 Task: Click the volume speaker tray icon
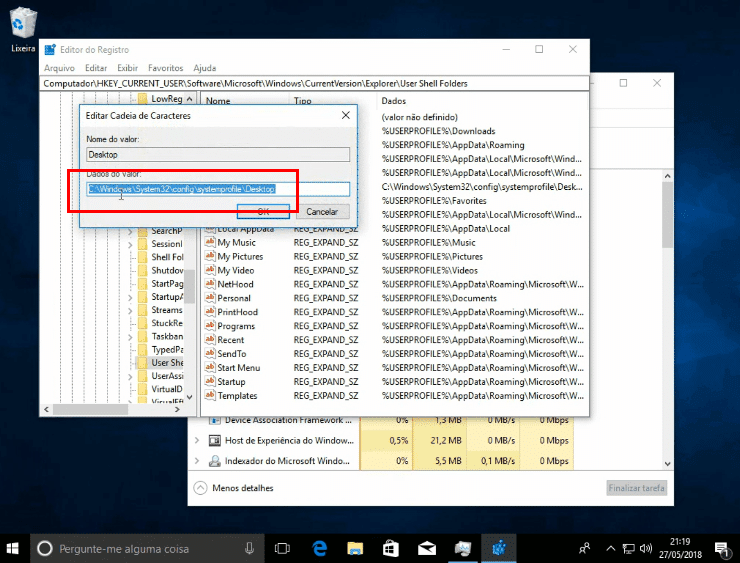pos(646,548)
